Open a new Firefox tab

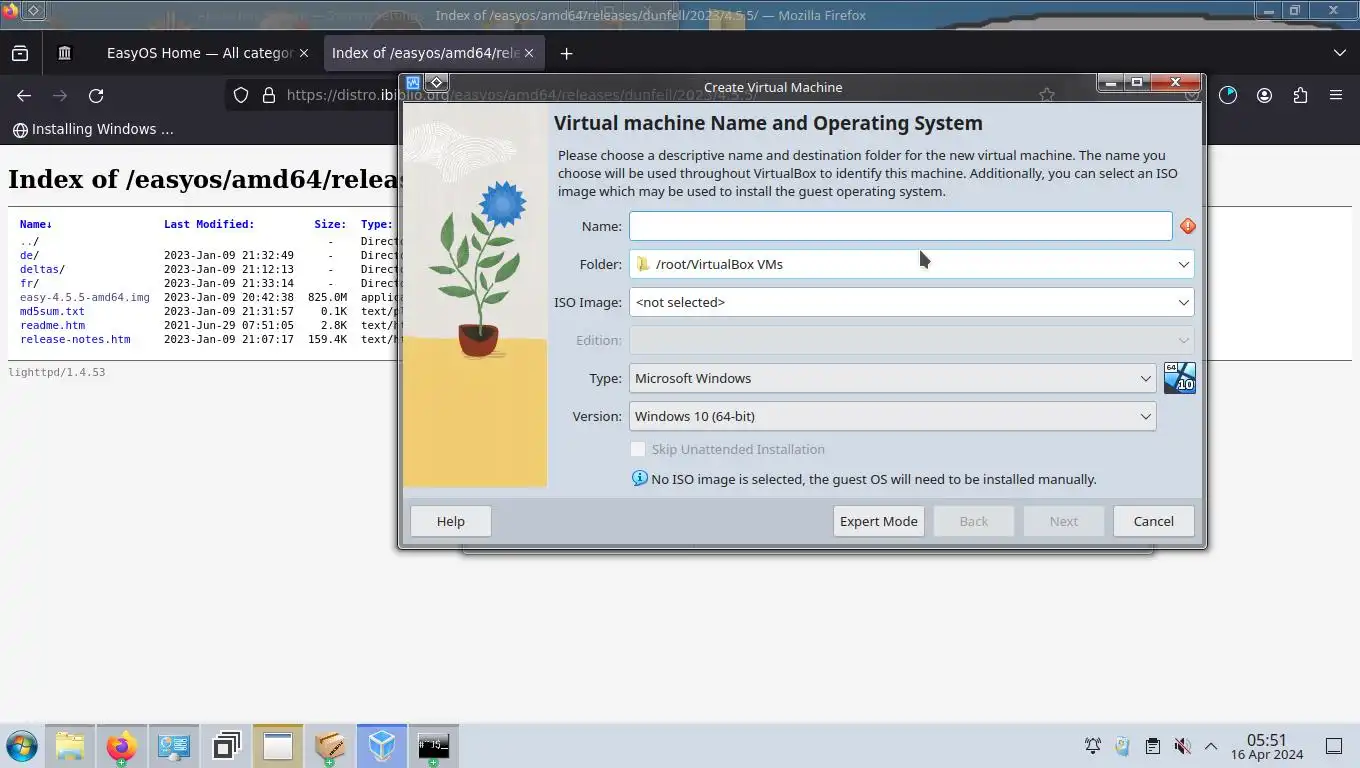coord(566,53)
